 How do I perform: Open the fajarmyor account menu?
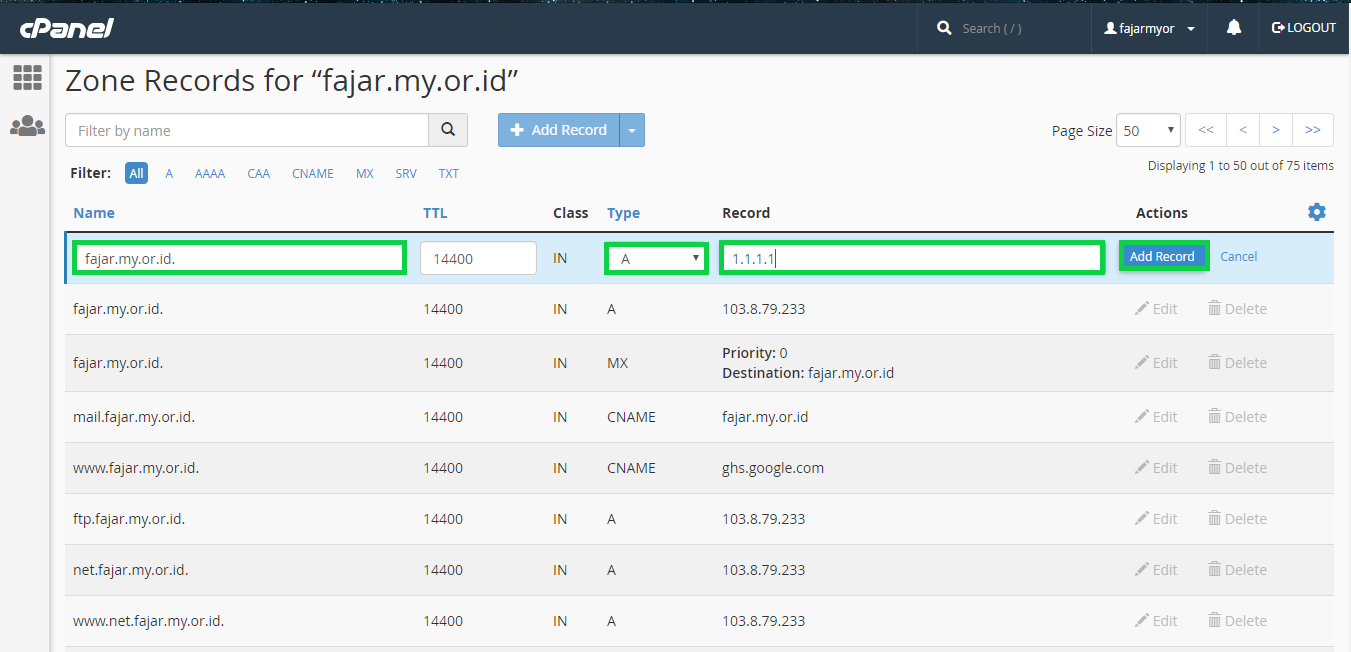tap(1148, 28)
